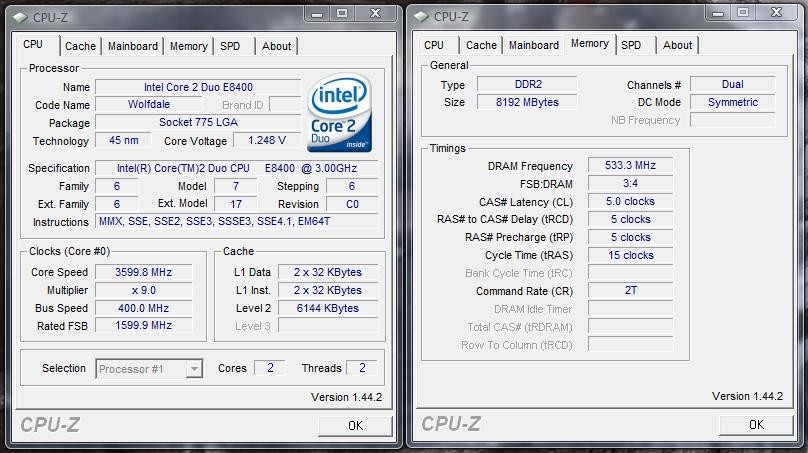Viewport: 808px width, 453px height.
Task: Click the Model value '7'
Action: [236, 186]
